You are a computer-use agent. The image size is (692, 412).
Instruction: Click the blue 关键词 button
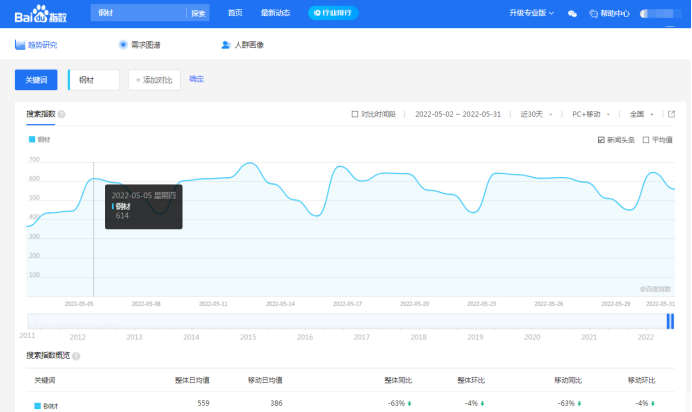(36, 80)
